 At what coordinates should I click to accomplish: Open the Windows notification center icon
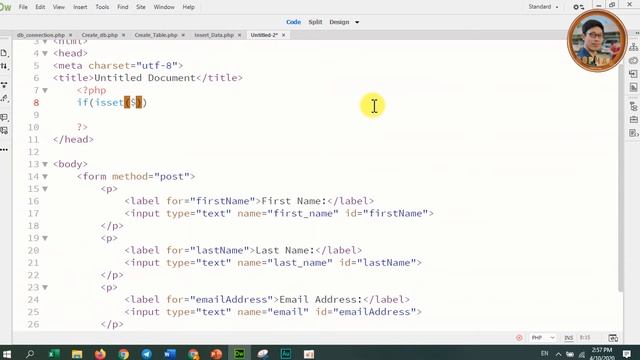click(627, 353)
